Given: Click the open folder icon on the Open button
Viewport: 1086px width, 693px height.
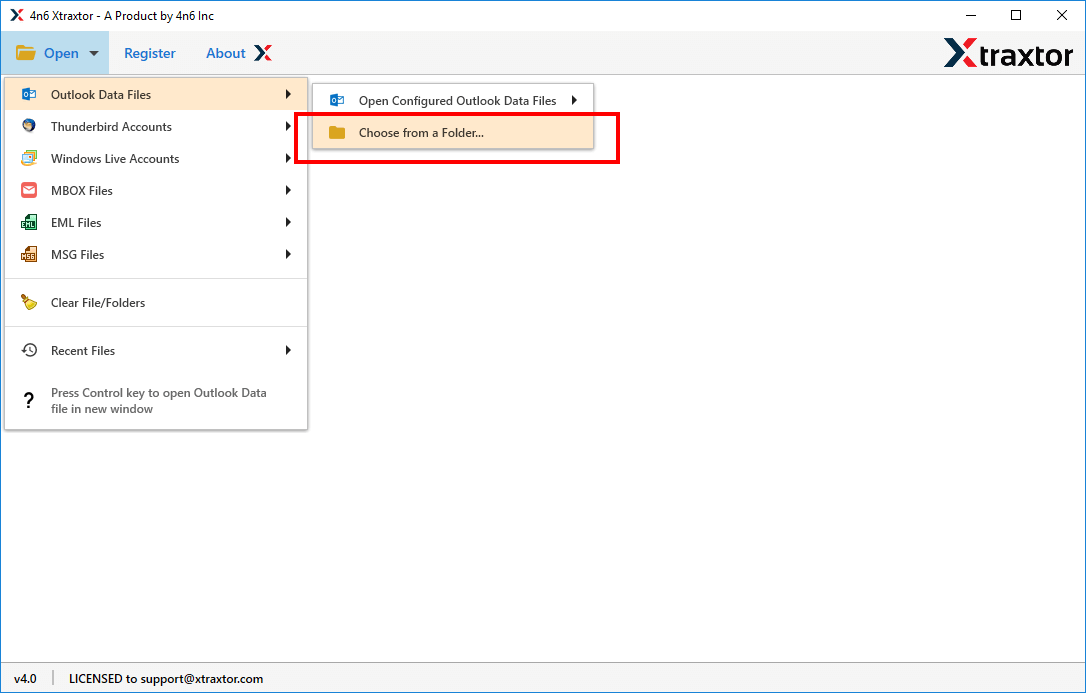Looking at the screenshot, I should (26, 53).
